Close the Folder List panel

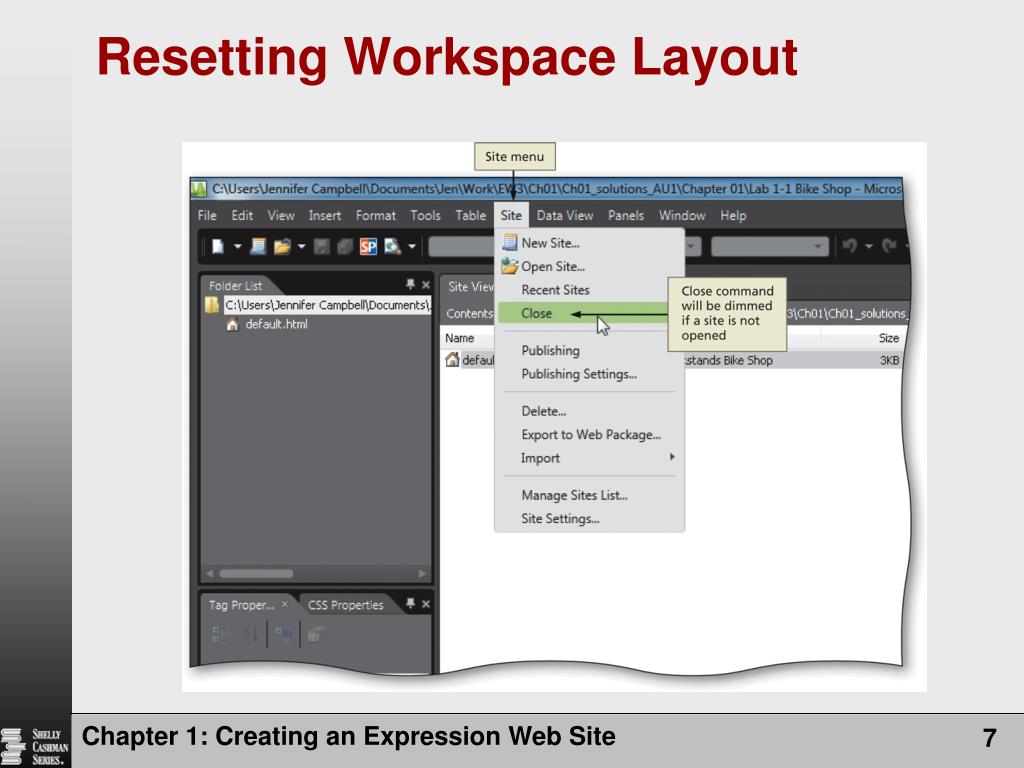pos(426,285)
